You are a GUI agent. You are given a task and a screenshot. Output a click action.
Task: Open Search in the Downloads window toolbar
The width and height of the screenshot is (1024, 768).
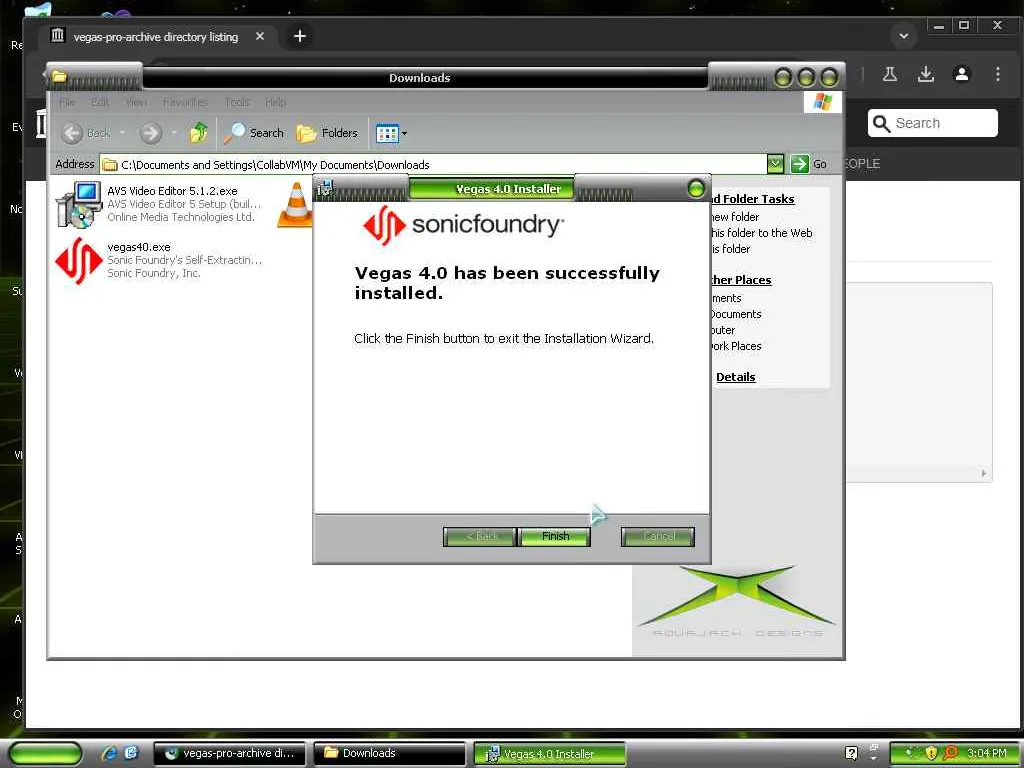coord(253,133)
